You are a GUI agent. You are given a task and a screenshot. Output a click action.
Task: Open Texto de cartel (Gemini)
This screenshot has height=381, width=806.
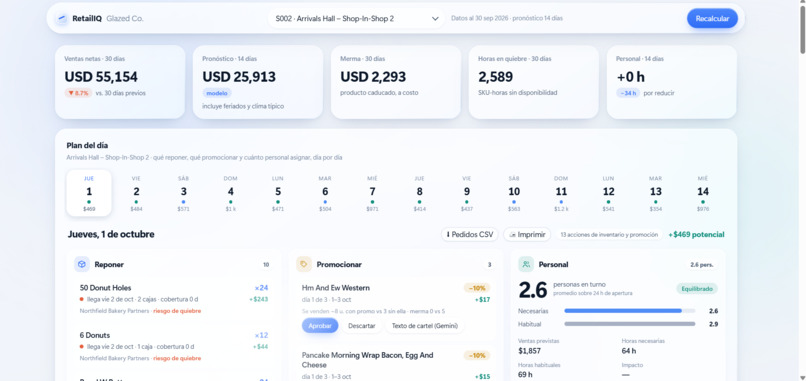[425, 325]
